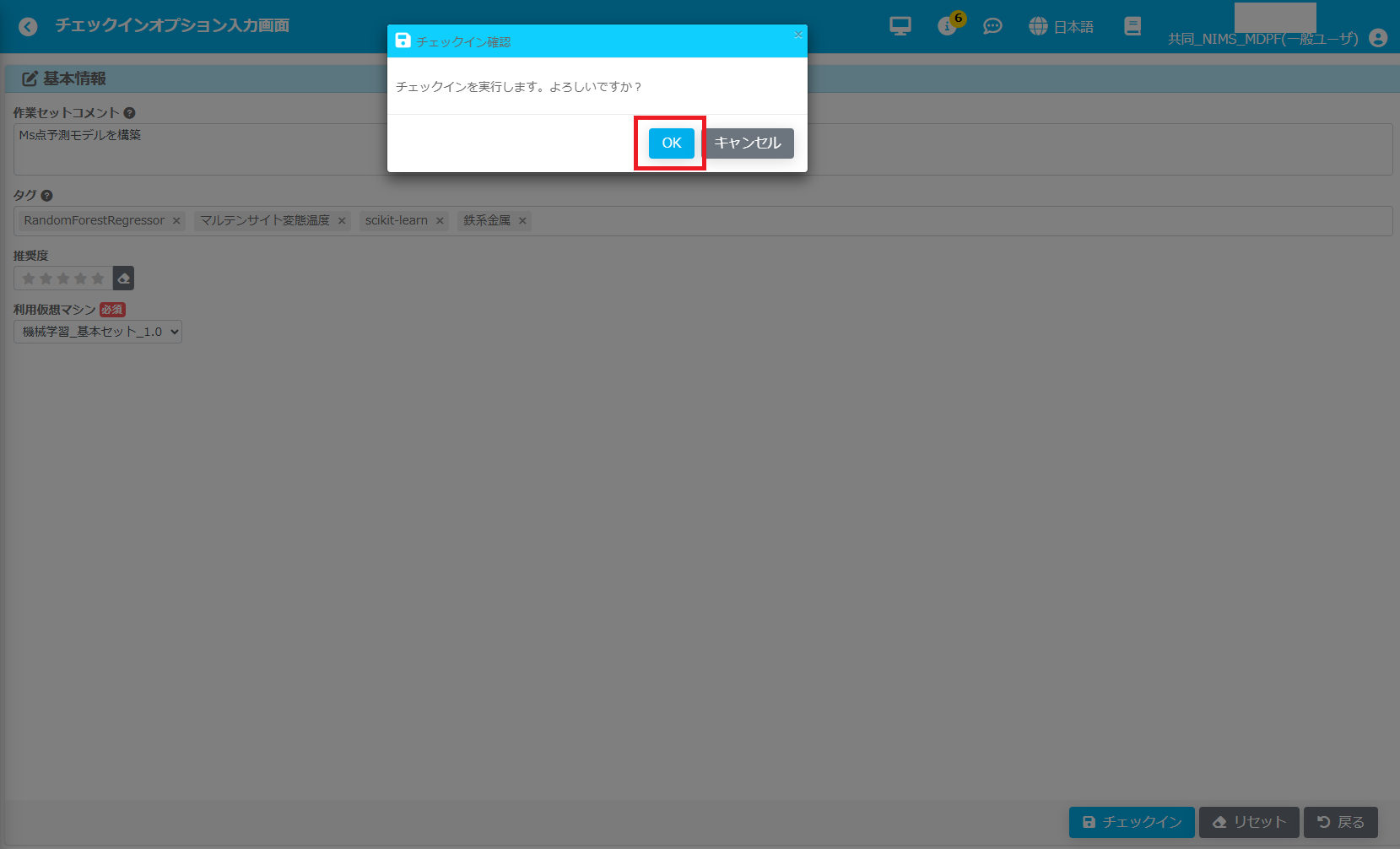The width and height of the screenshot is (1400, 849).
Task: Open the monitor display icon in header
Action: [900, 26]
